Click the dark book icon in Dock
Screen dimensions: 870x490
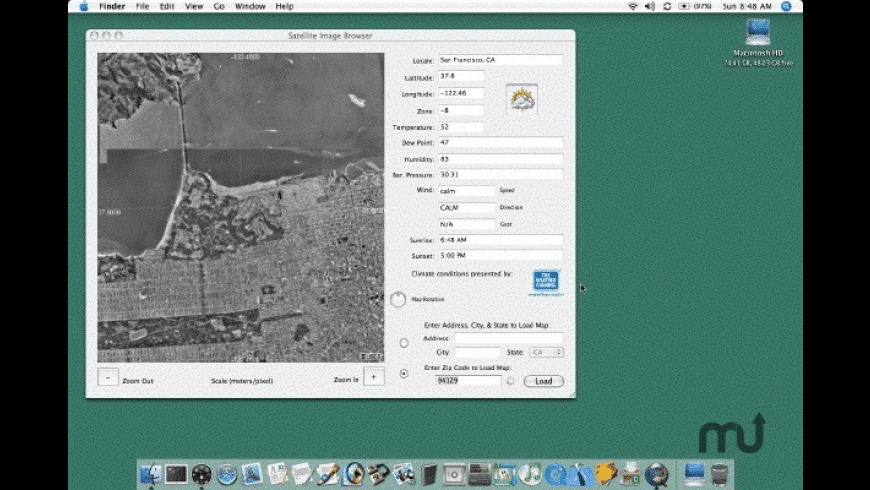429,475
